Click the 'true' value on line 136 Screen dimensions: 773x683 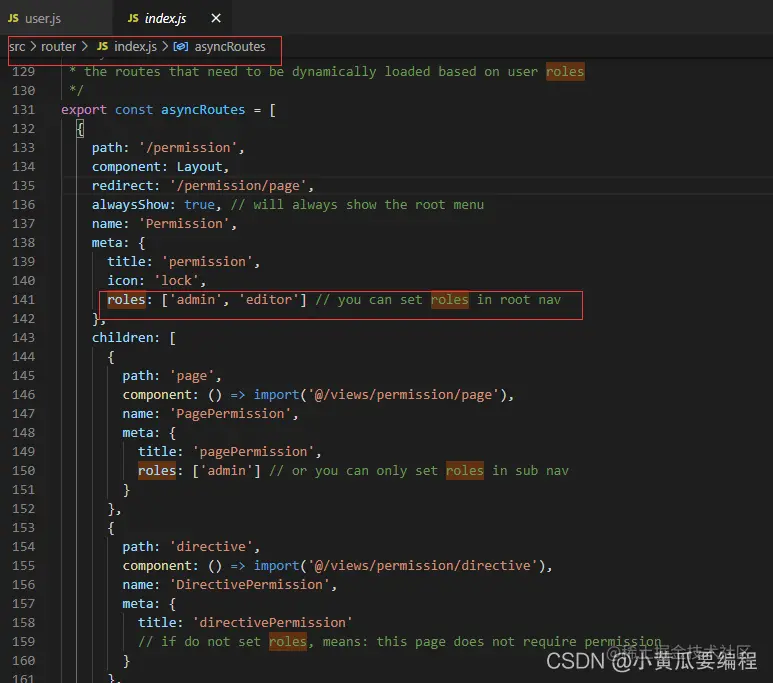pyautogui.click(x=199, y=205)
